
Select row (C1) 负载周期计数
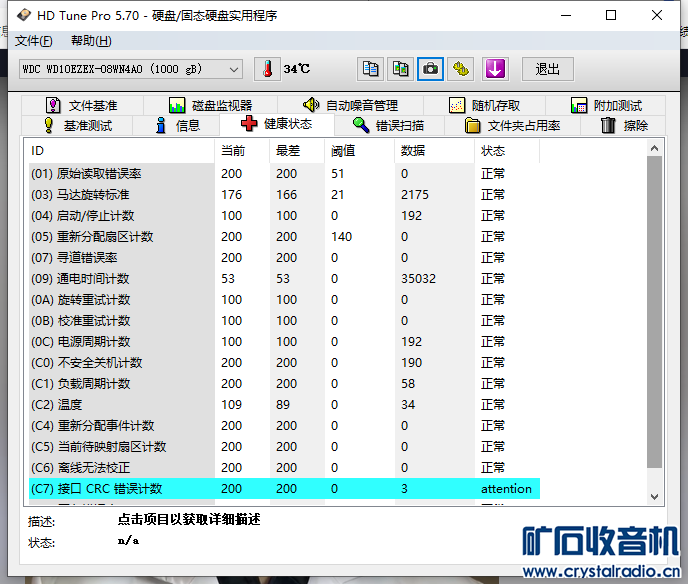pyautogui.click(x=284, y=384)
